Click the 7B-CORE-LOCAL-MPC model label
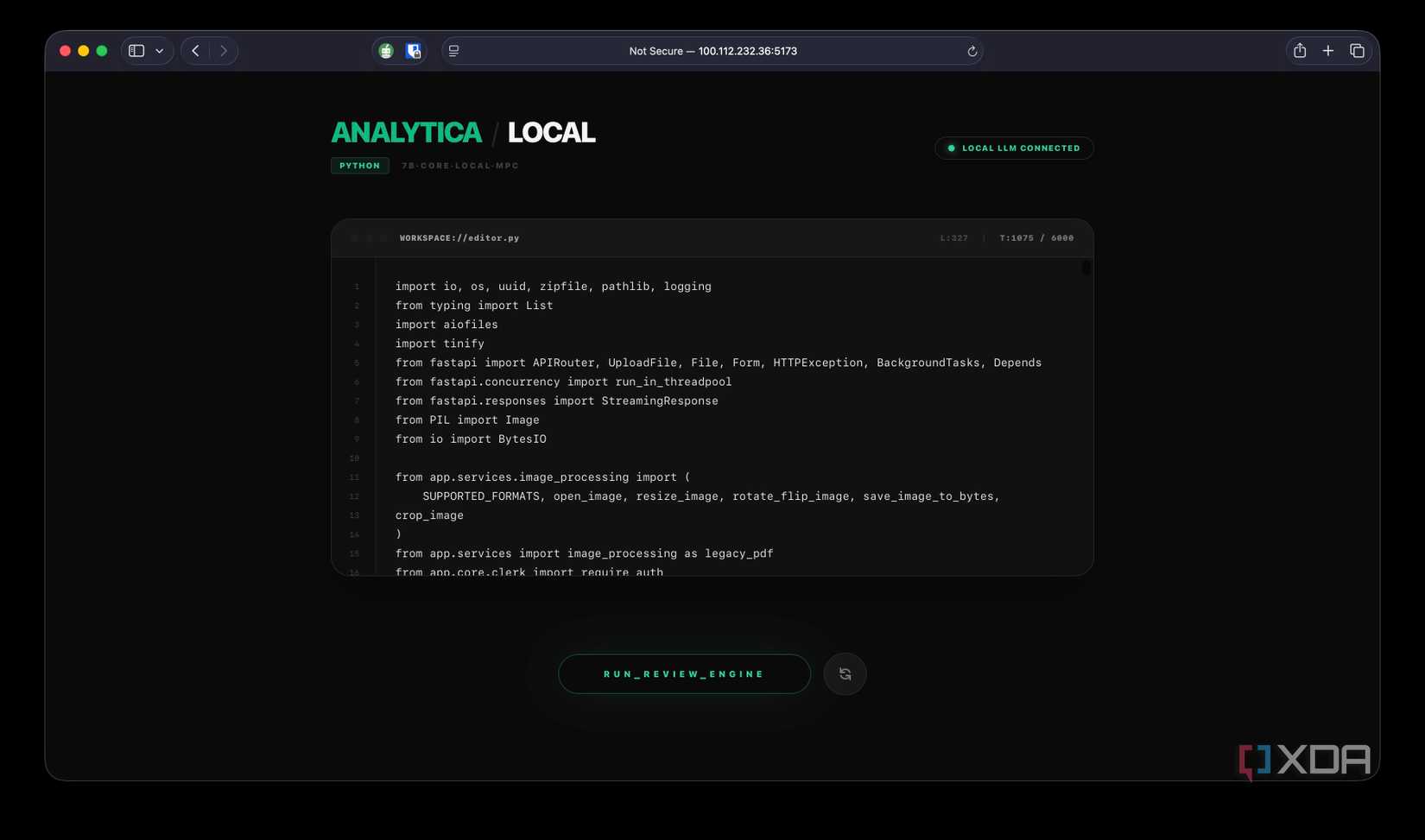The height and width of the screenshot is (840, 1425). point(460,166)
